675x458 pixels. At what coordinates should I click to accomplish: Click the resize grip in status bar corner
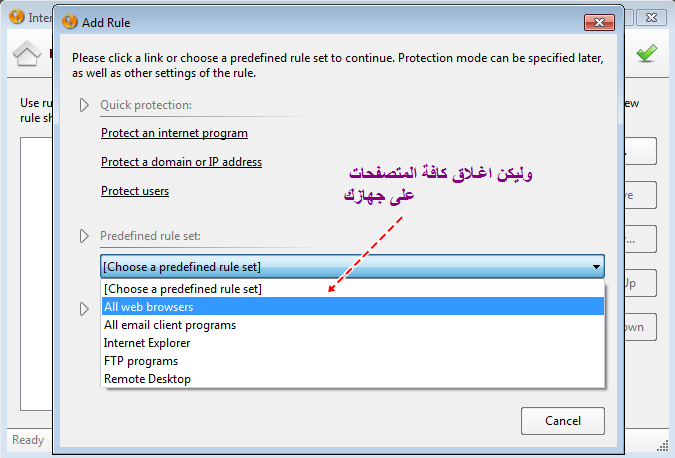(x=662, y=446)
